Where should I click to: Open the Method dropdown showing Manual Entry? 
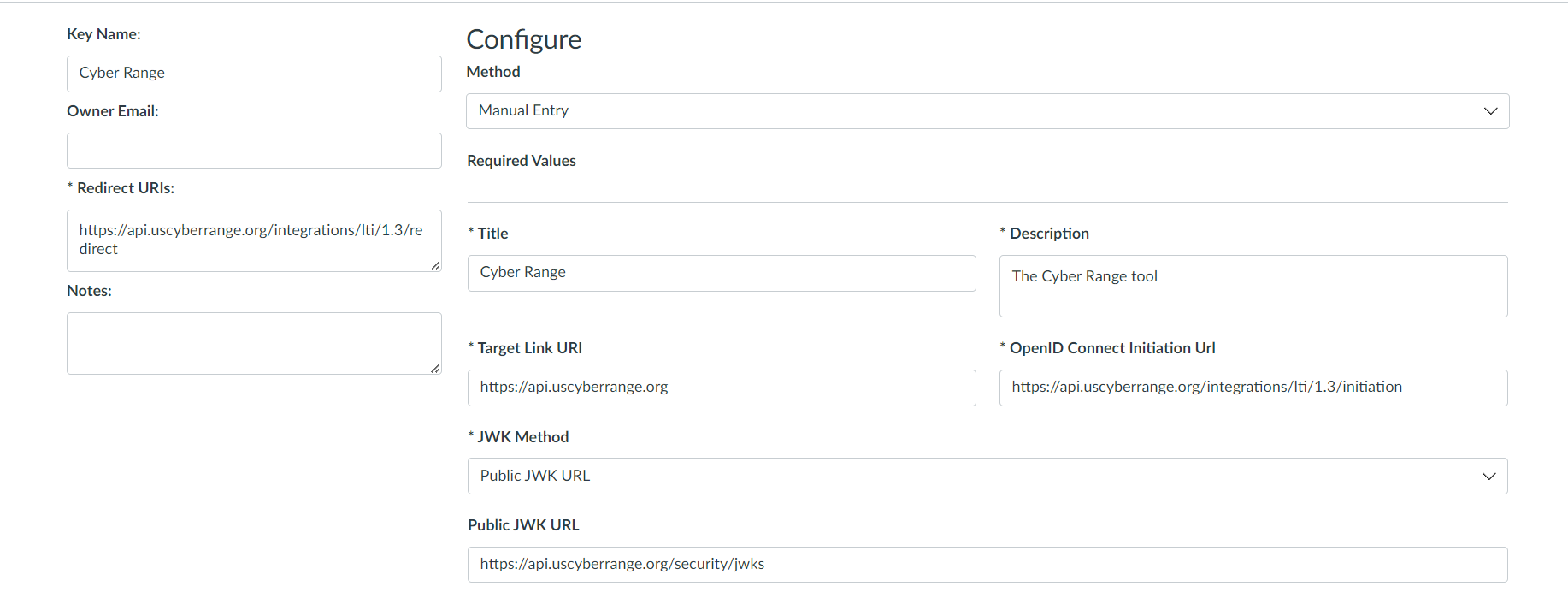click(x=987, y=111)
